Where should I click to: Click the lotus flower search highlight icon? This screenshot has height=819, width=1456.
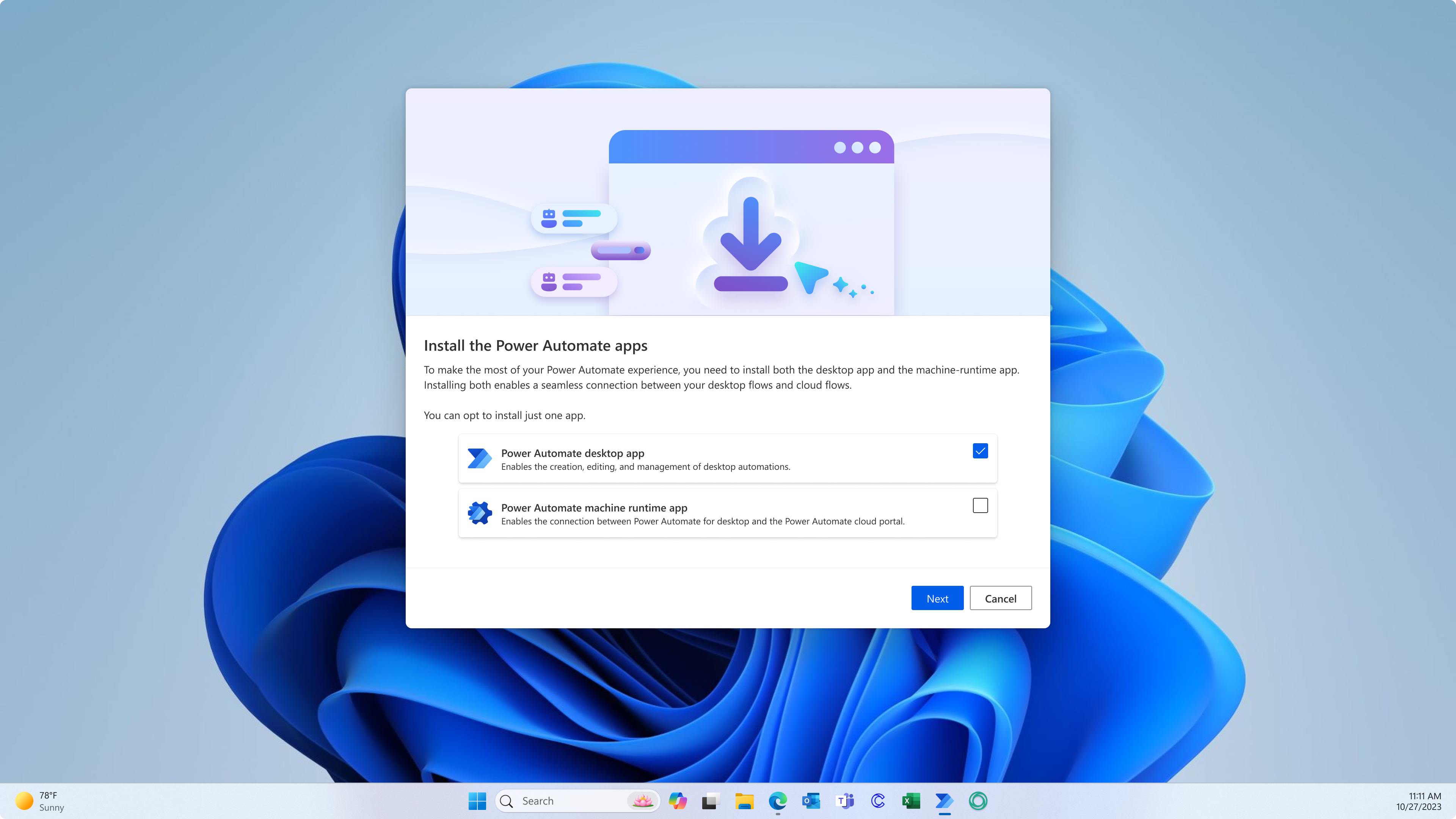pos(642,800)
